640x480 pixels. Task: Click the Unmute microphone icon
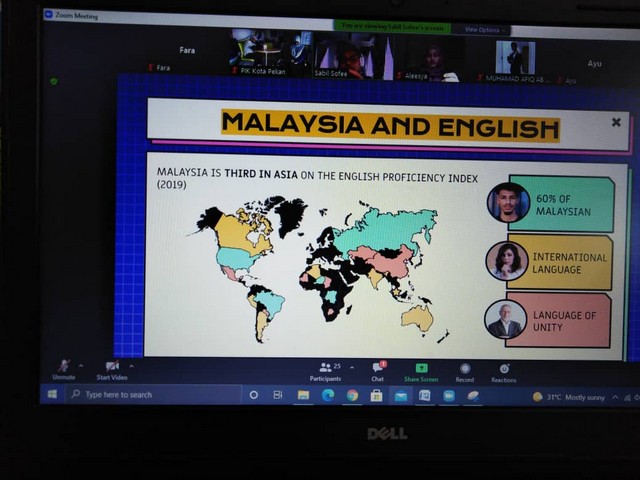[x=64, y=367]
